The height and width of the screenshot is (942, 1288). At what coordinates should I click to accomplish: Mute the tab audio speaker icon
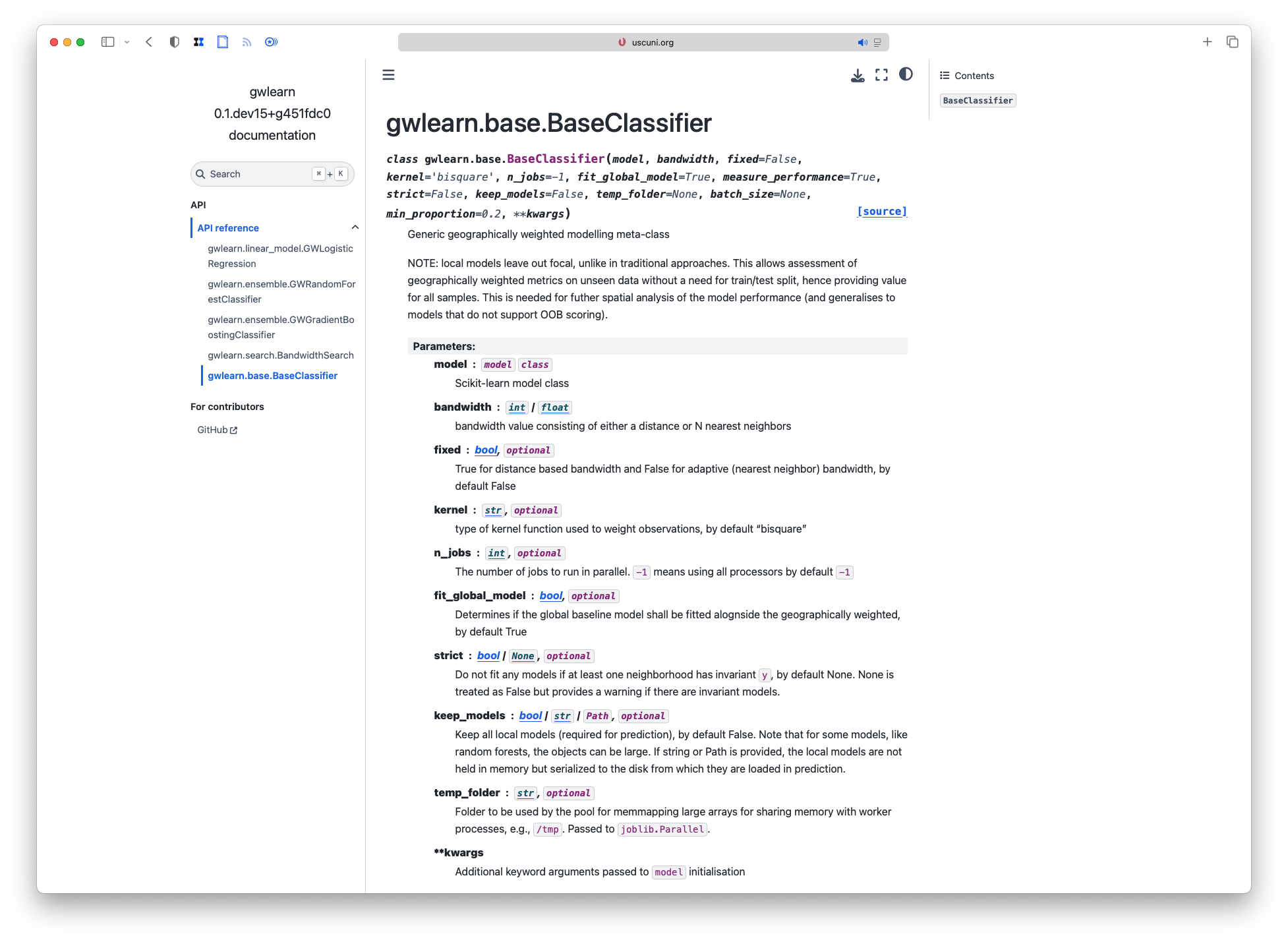[862, 42]
